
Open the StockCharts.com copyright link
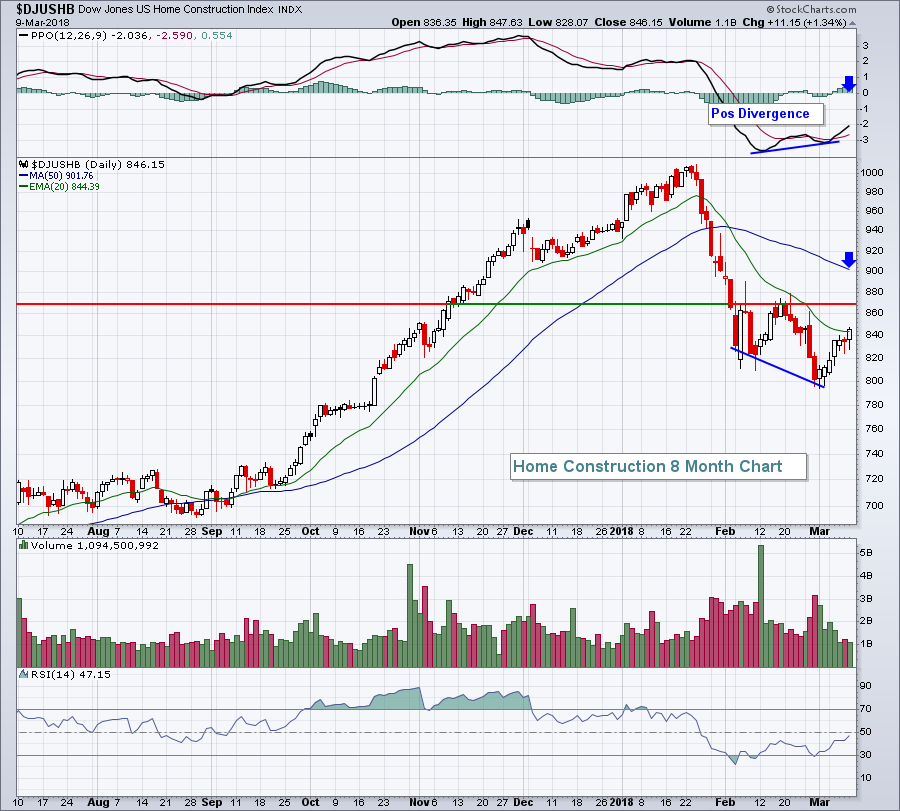[x=811, y=9]
